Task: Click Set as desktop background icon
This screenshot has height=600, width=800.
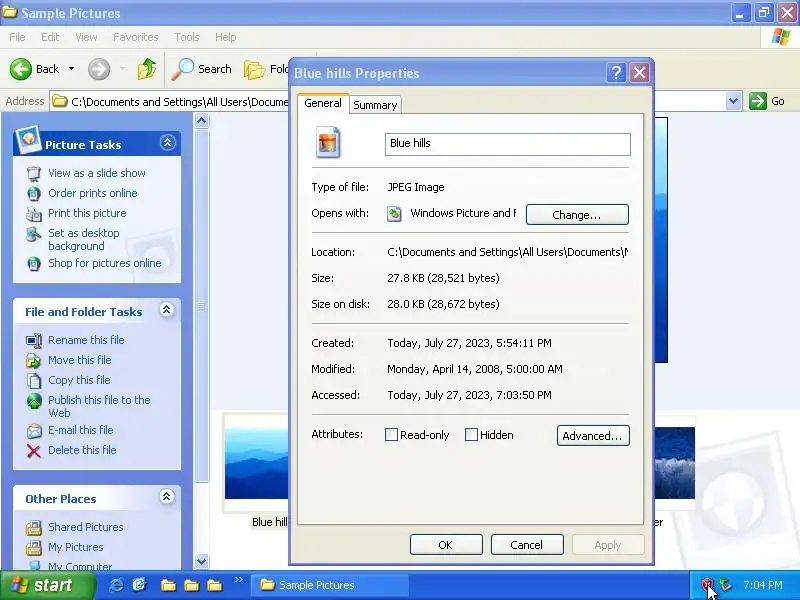Action: pyautogui.click(x=34, y=234)
